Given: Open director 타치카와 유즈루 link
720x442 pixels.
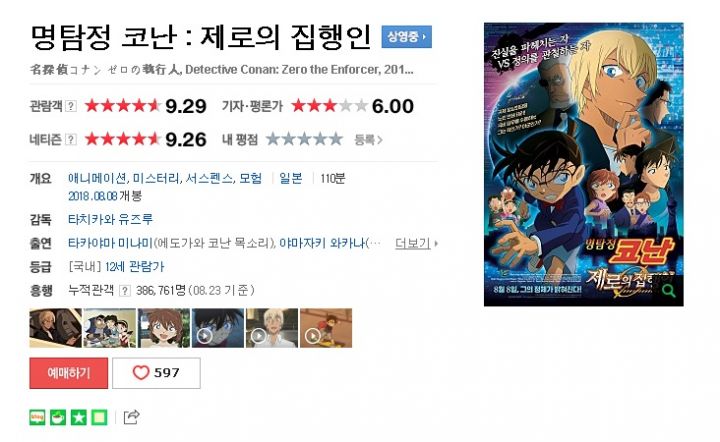Looking at the screenshot, I should (110, 219).
